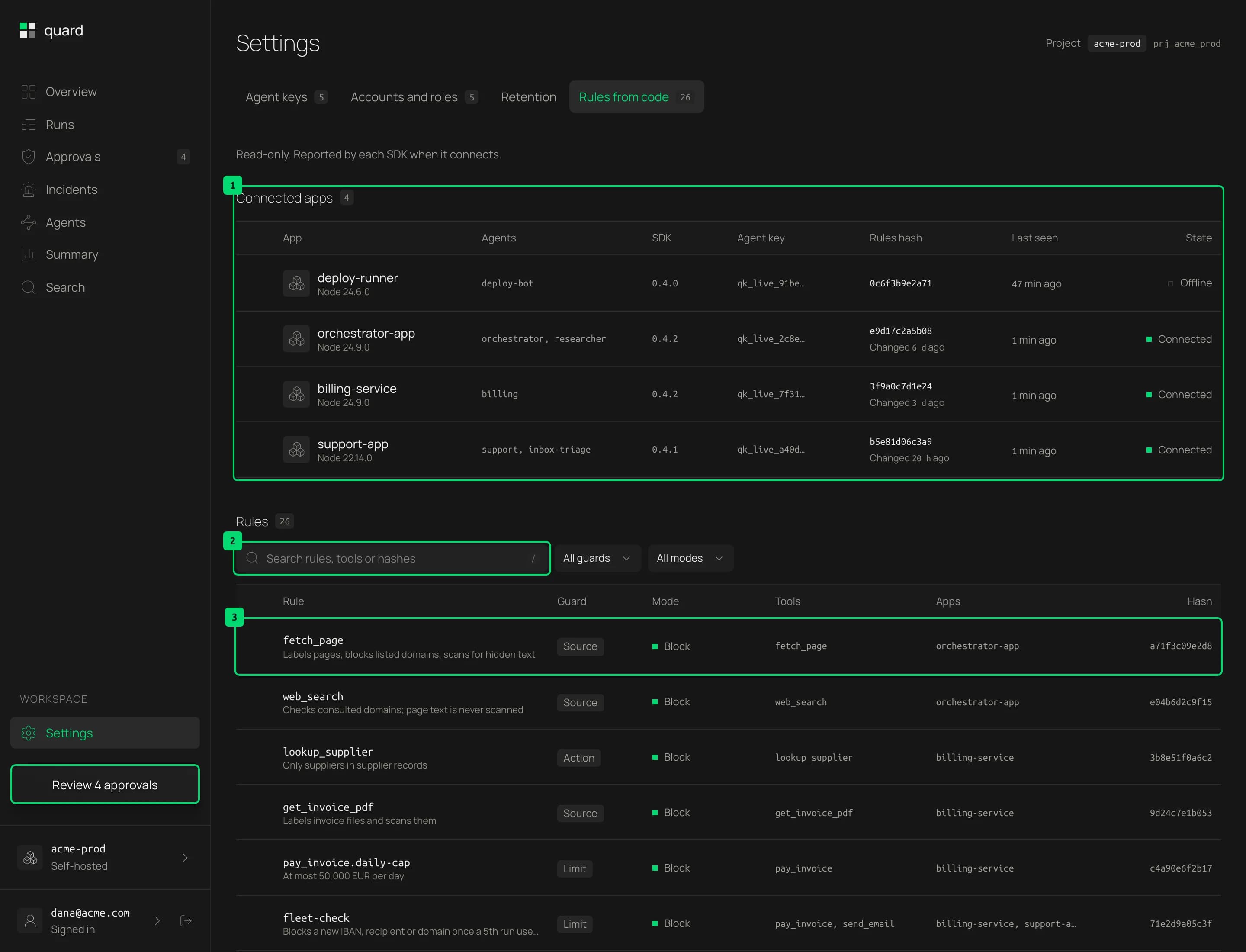This screenshot has height=952, width=1246.
Task: Click agent key qk_live_2c8e…
Action: (770, 339)
